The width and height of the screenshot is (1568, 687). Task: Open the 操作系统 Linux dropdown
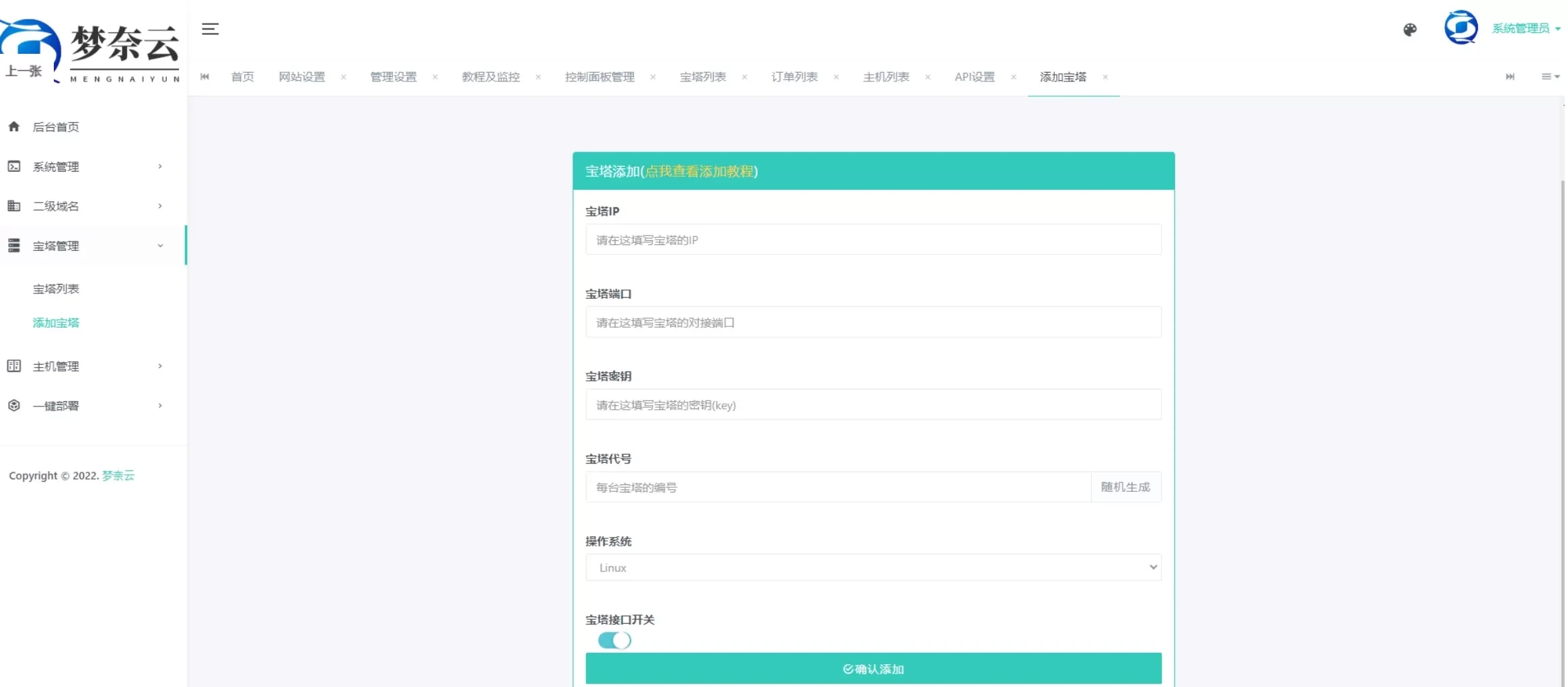pyautogui.click(x=873, y=567)
